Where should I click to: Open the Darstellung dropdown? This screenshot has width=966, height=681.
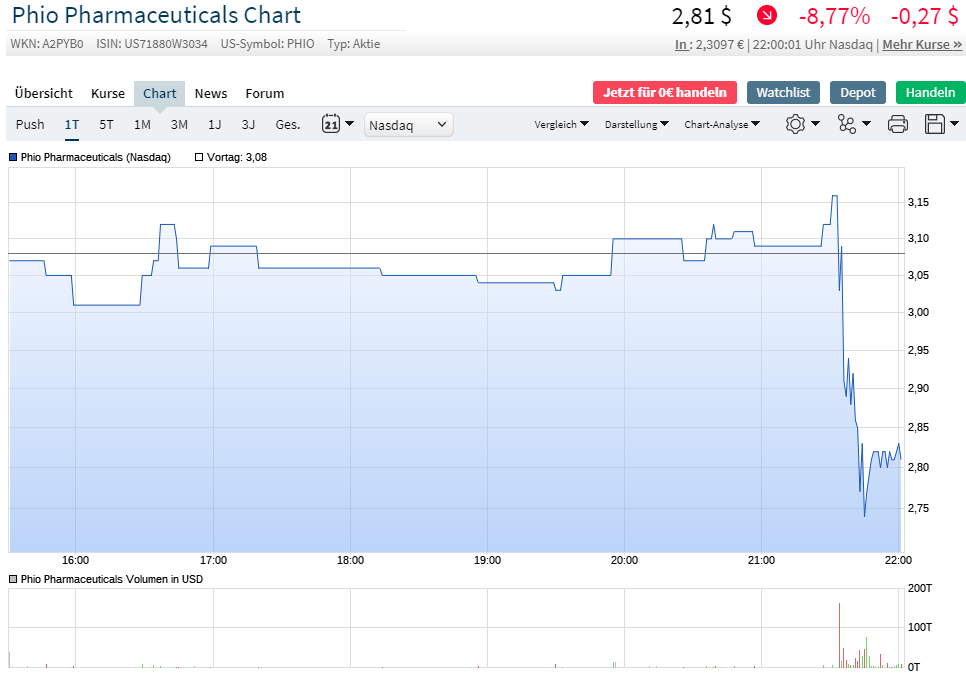click(x=636, y=124)
